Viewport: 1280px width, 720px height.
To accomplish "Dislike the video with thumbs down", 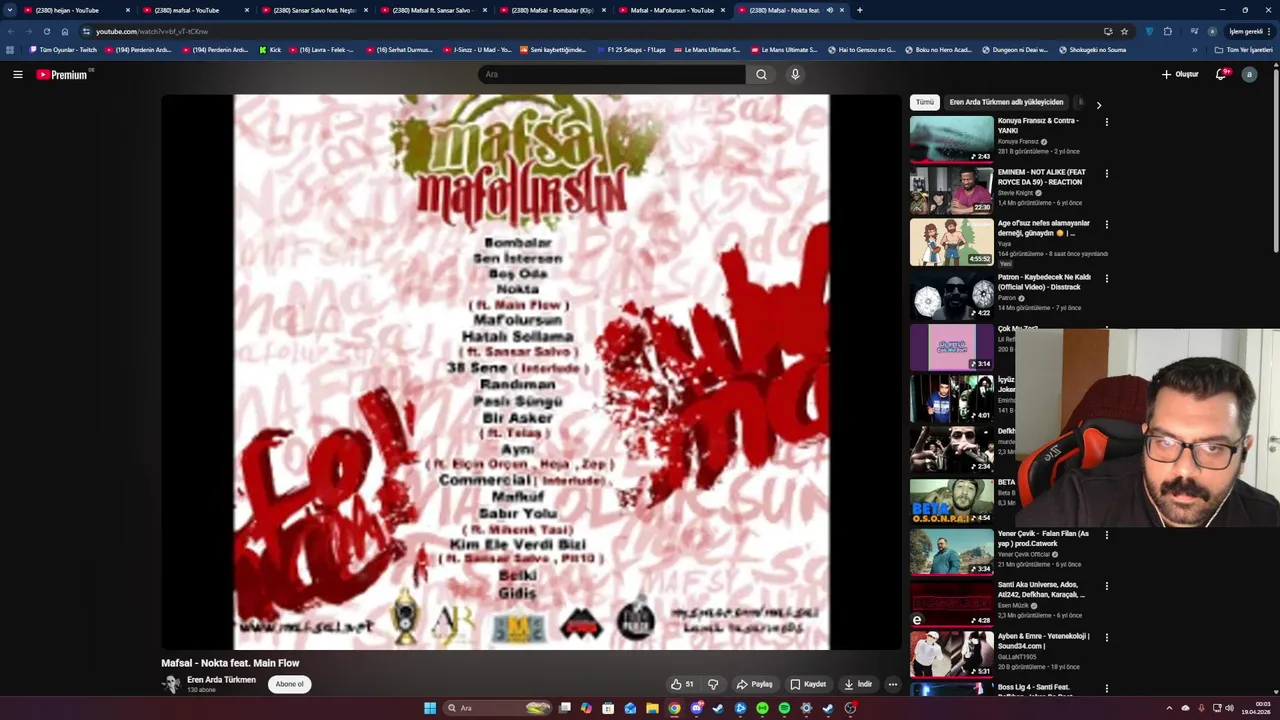I will point(713,684).
